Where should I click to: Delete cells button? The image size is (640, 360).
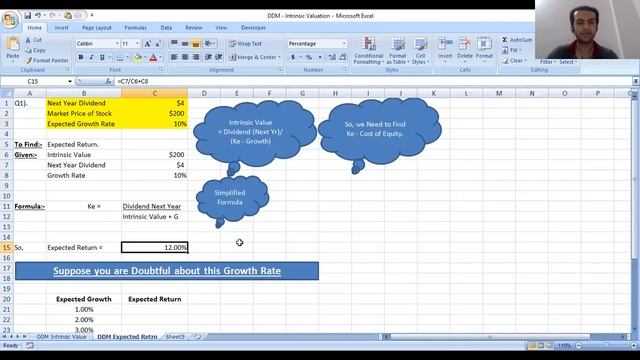464,49
